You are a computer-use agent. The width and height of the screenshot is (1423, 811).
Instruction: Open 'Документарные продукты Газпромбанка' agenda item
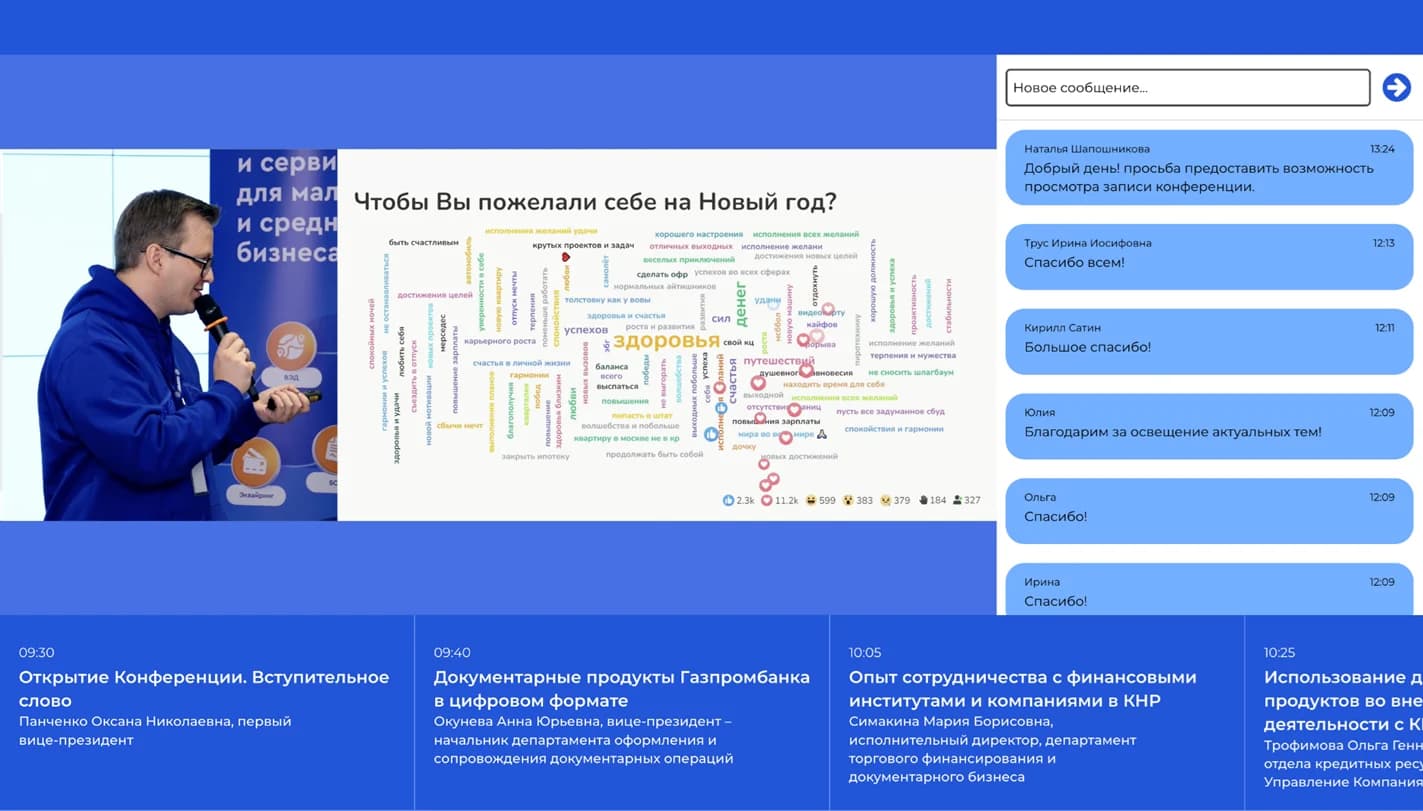pyautogui.click(x=622, y=713)
